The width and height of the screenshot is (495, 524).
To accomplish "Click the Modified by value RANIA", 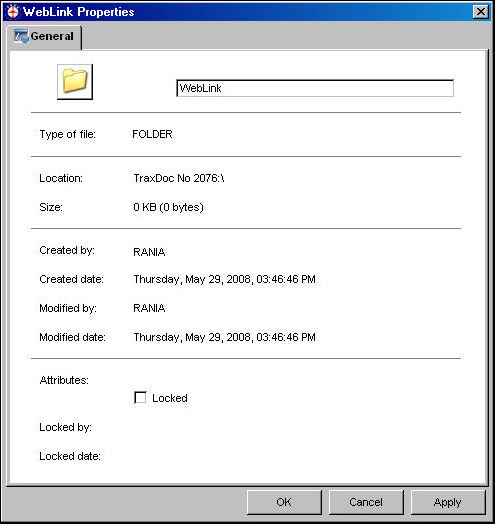I will (x=149, y=308).
